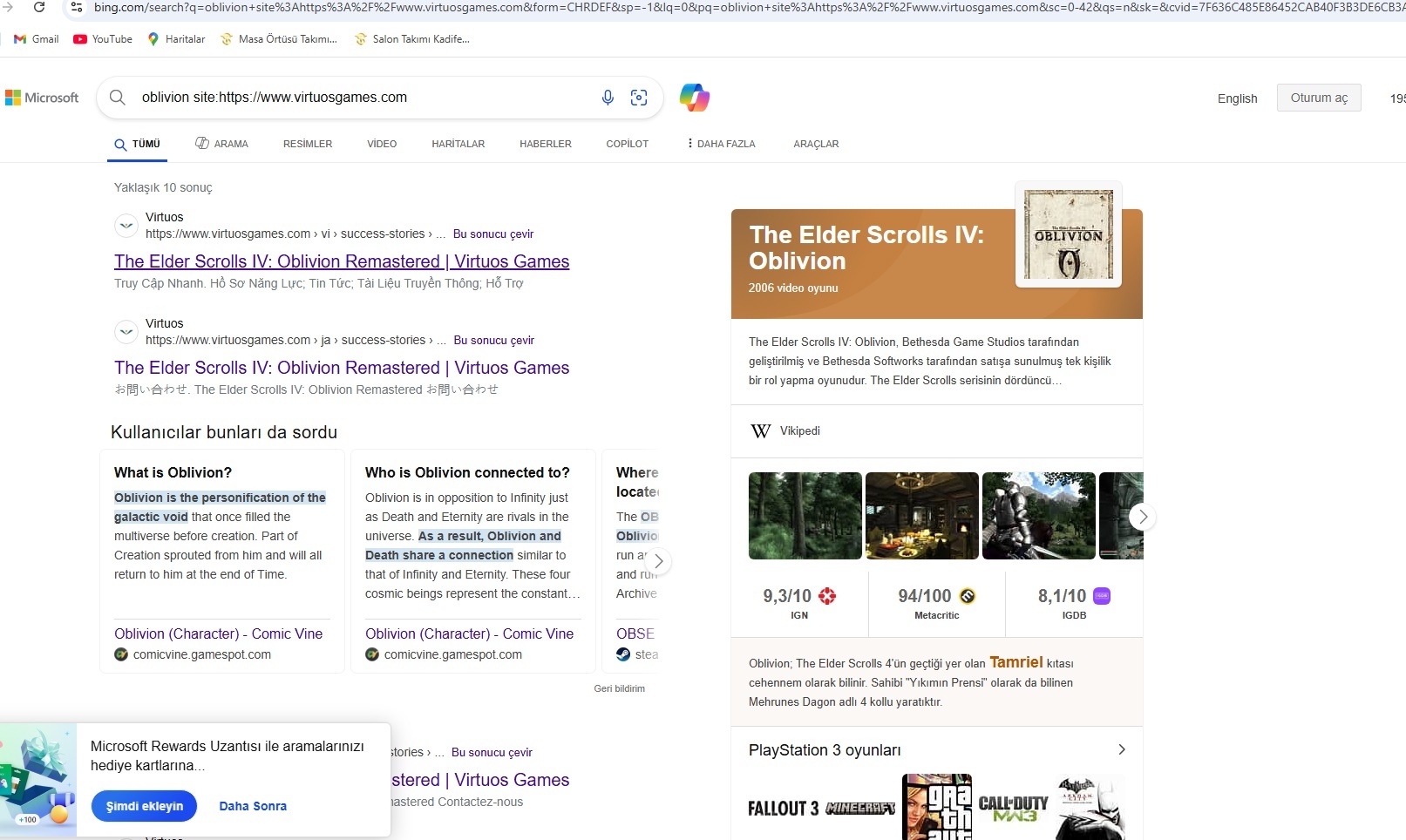Select the TÜMÜ results tab
This screenshot has width=1406, height=840.
click(138, 144)
